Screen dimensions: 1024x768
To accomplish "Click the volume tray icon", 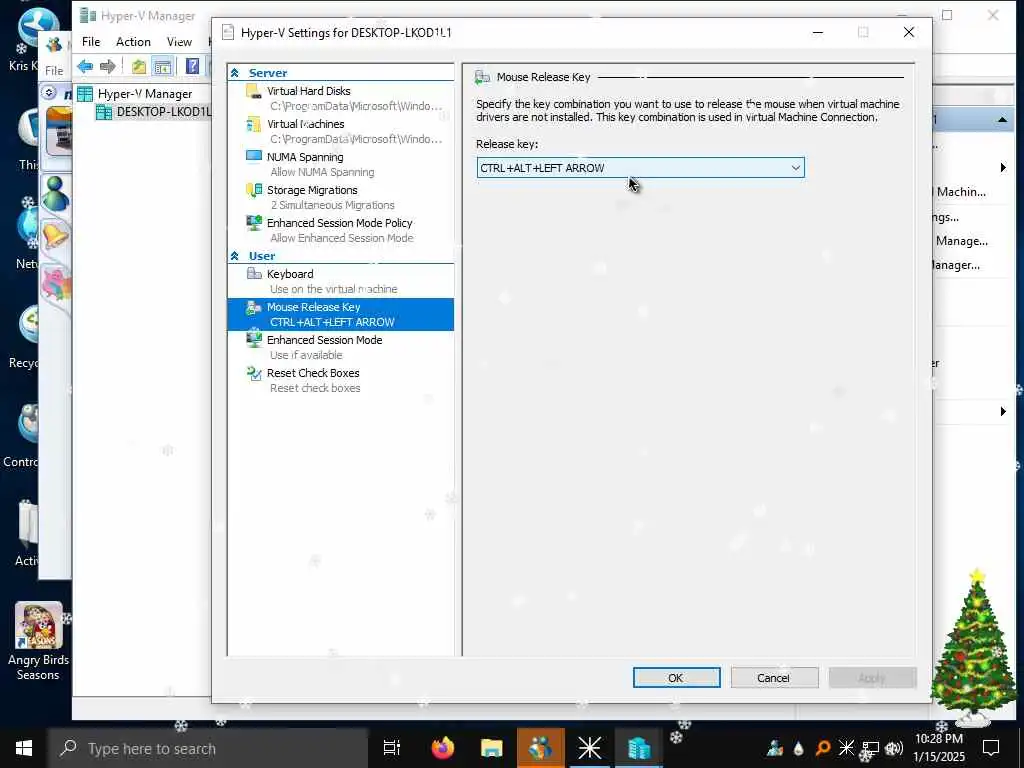I will point(893,748).
